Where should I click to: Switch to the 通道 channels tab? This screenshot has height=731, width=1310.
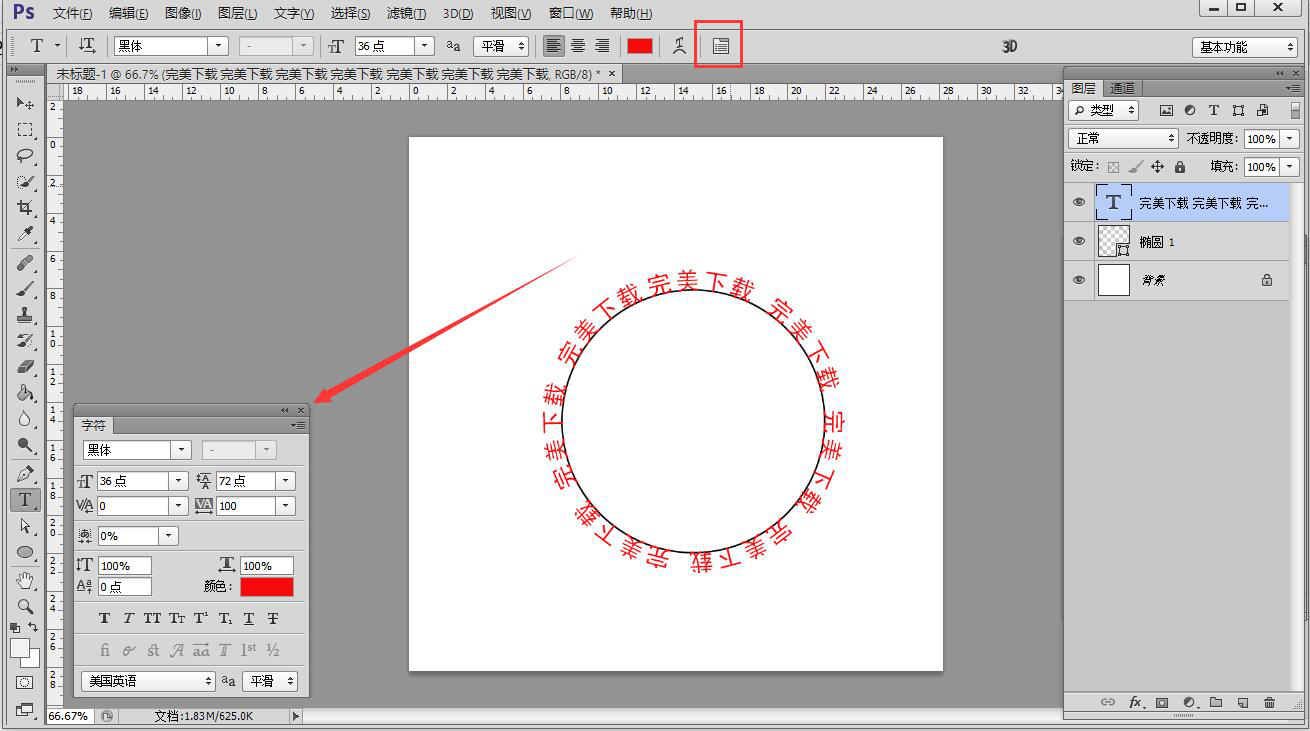coord(1123,88)
